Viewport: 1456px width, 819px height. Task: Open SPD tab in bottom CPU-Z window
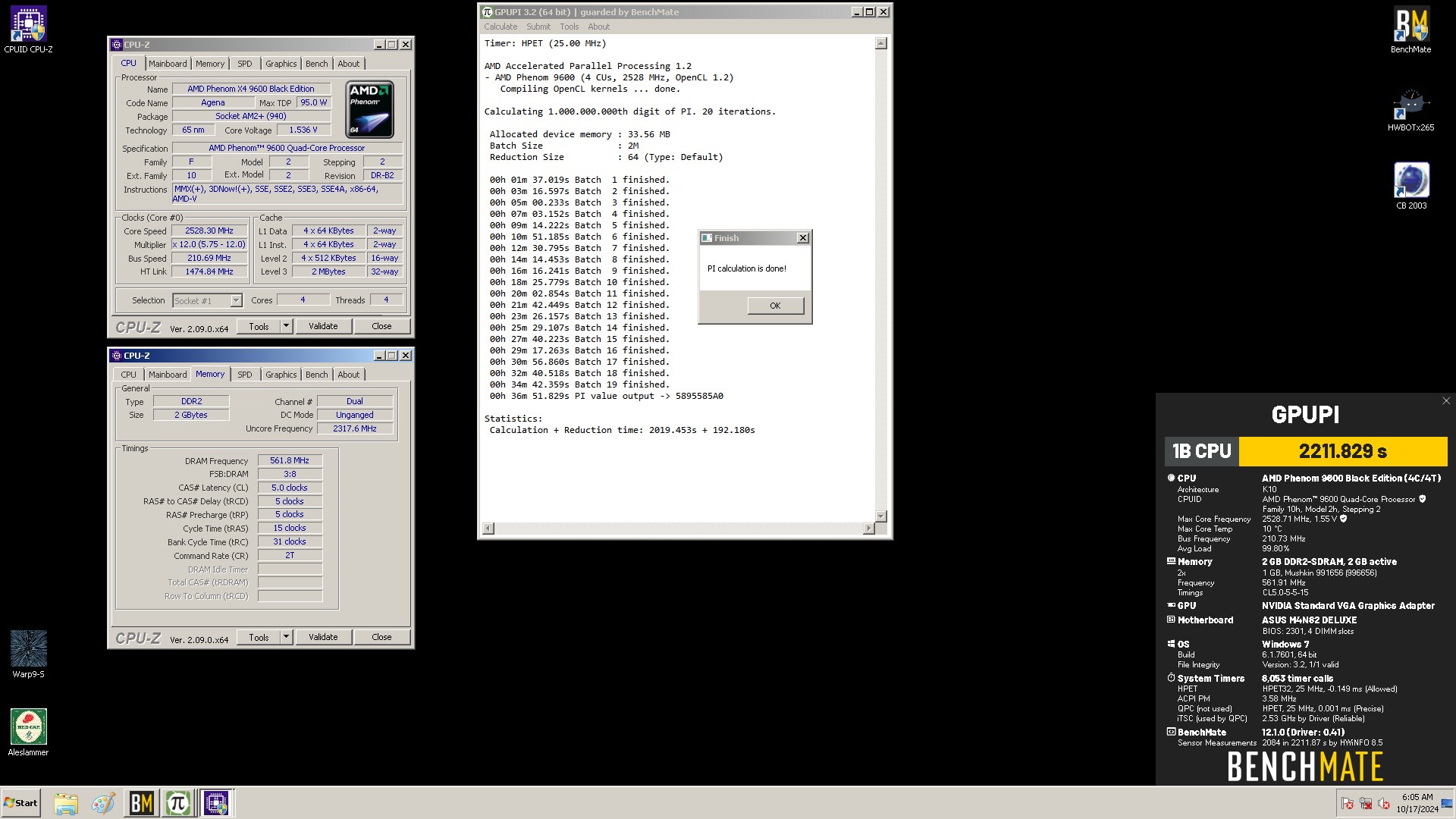245,375
